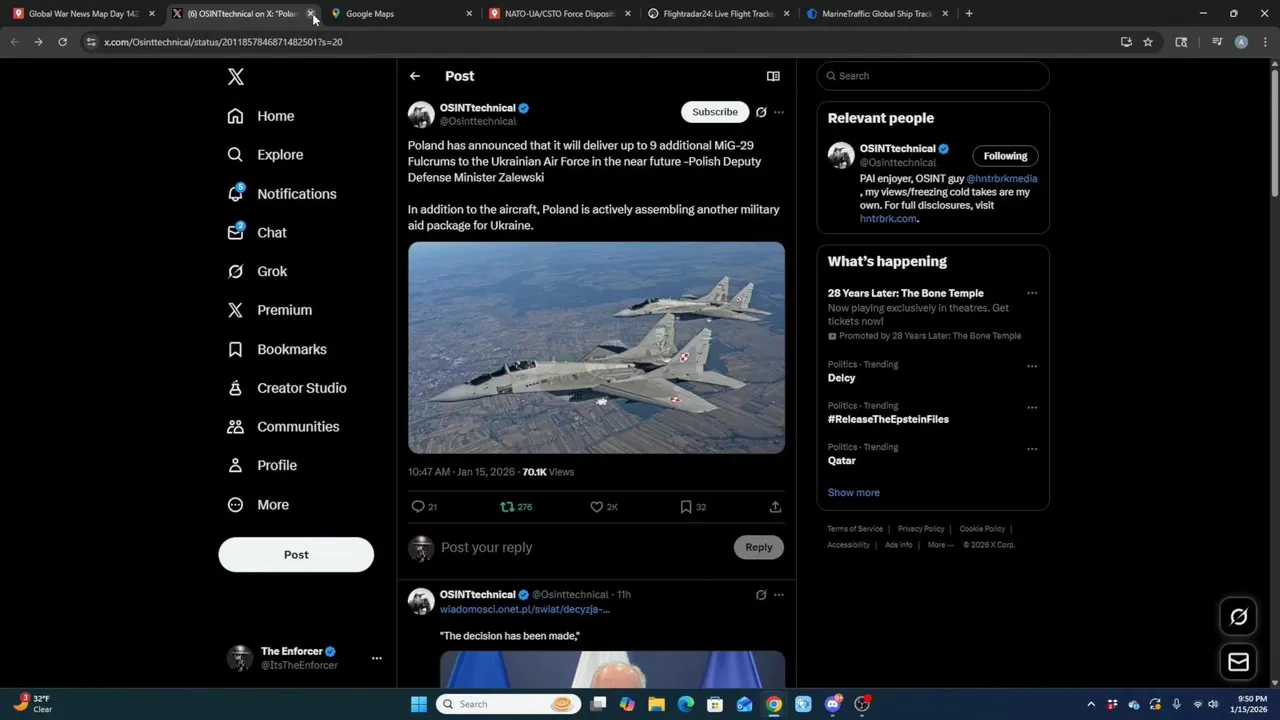Repost the tweet with 276 reposts
The height and width of the screenshot is (720, 1280).
tap(516, 507)
